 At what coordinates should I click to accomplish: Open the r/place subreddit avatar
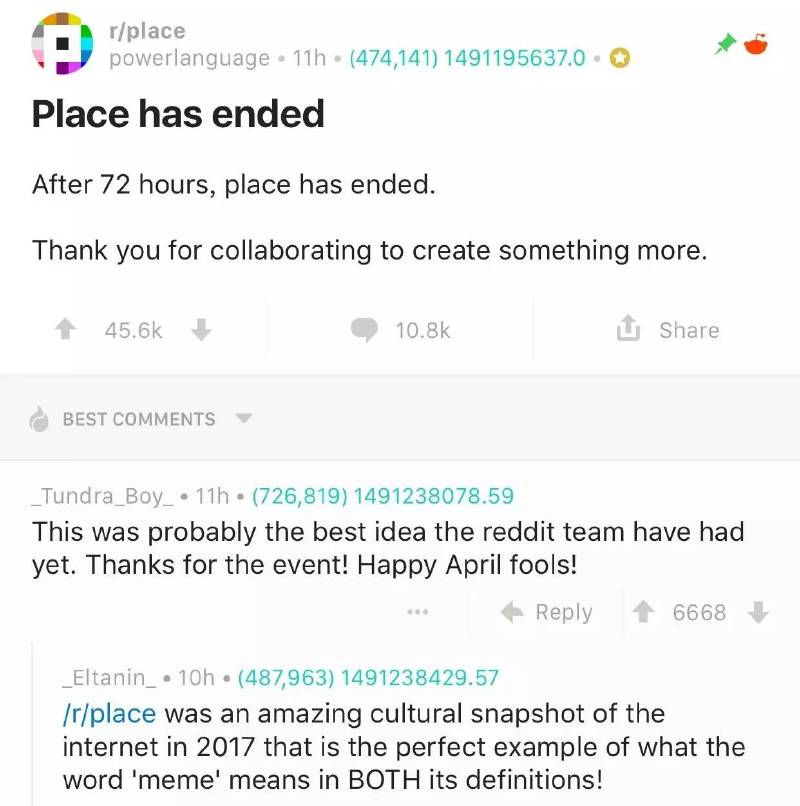62,45
